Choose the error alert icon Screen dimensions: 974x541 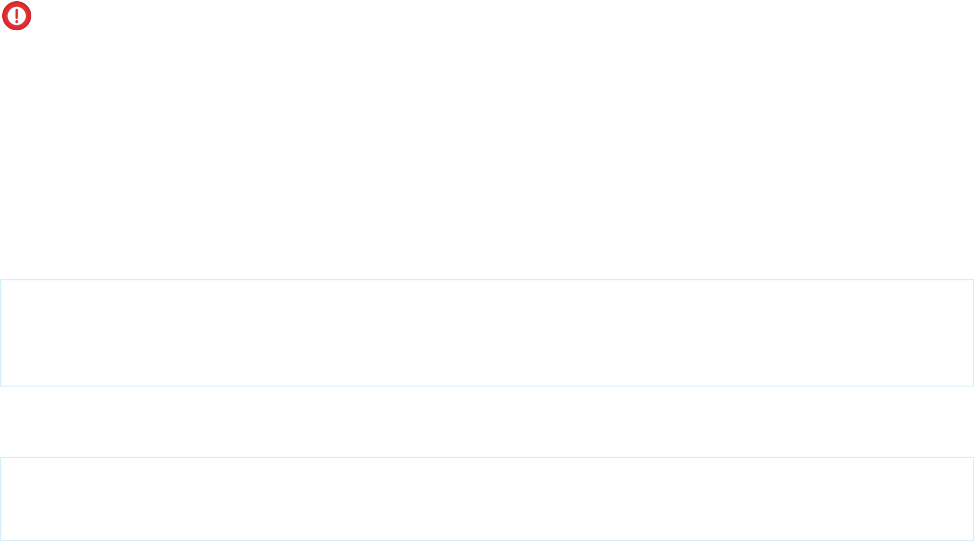[x=17, y=16]
